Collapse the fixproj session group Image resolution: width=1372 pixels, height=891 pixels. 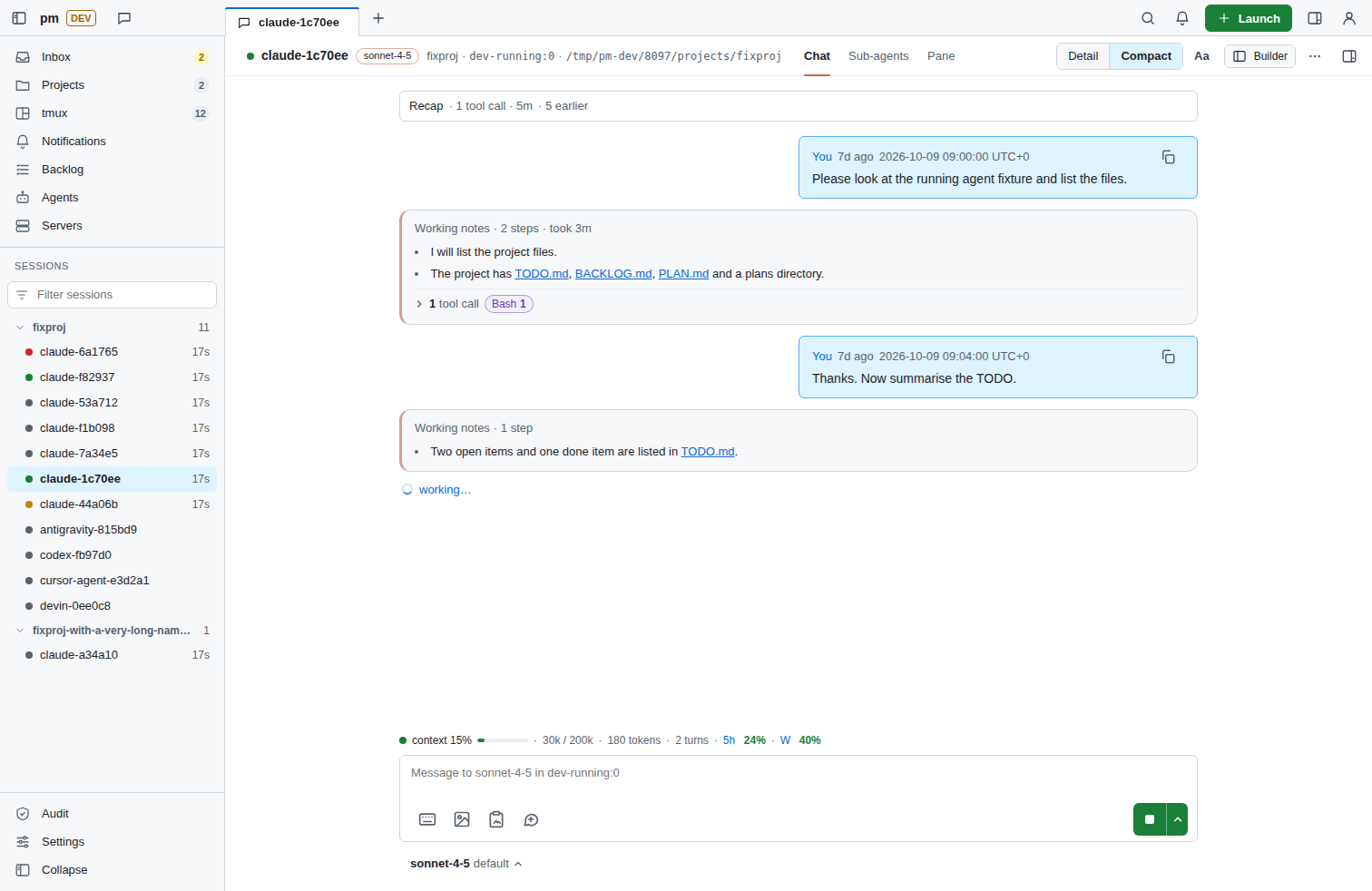point(20,328)
